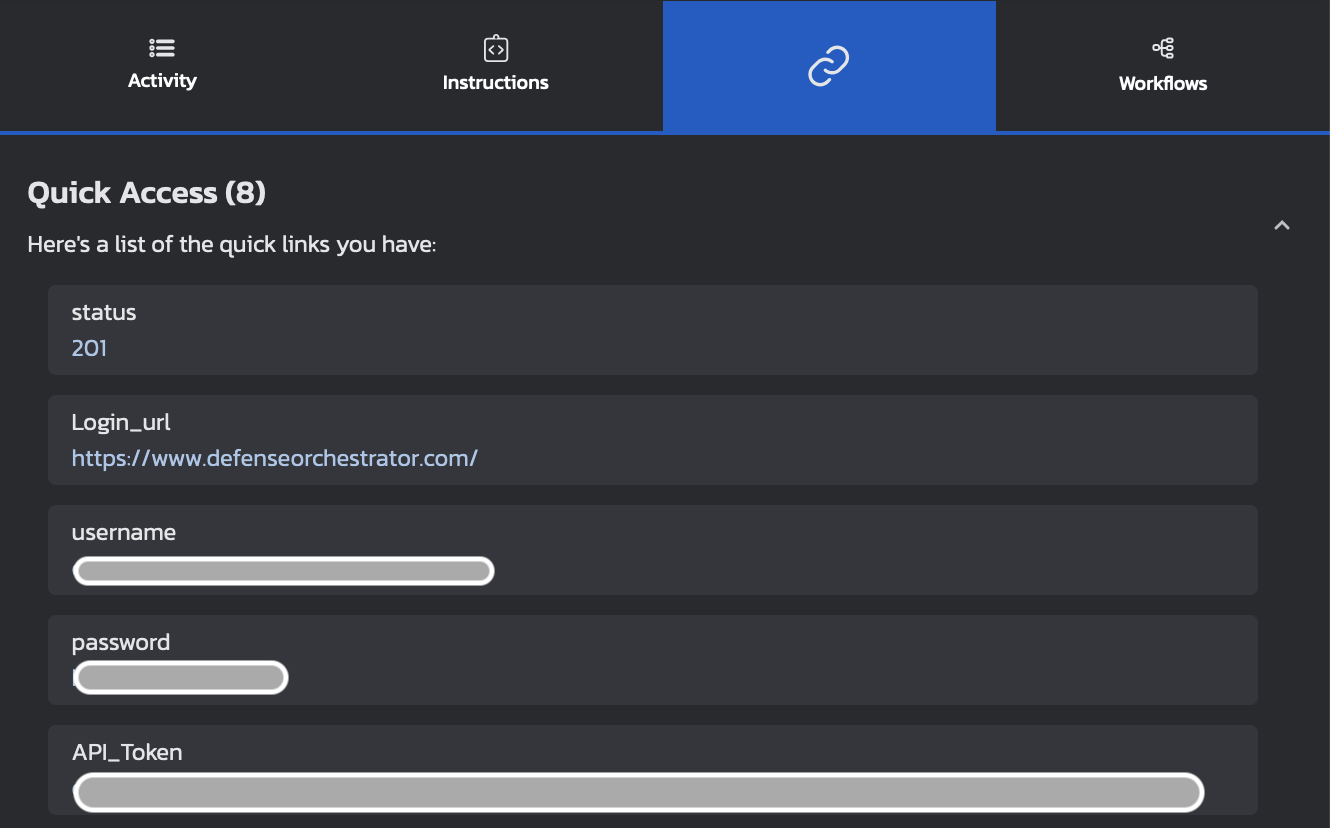Viewport: 1330px width, 828px height.
Task: Click the 201 status value
Action: 89,348
